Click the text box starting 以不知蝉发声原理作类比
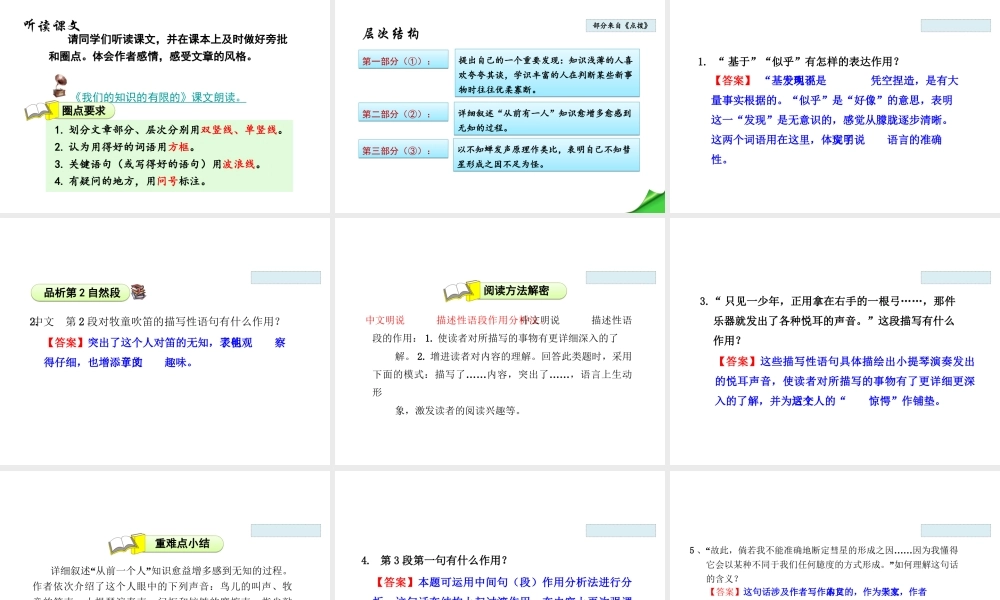The width and height of the screenshot is (1000, 600). coord(547,156)
